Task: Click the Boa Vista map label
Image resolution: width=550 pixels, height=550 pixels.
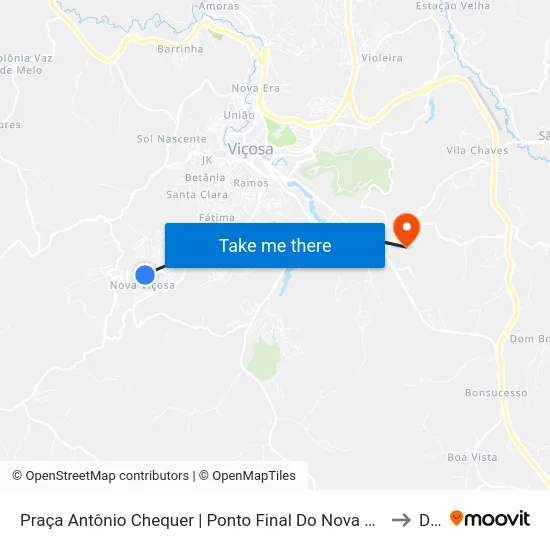Action: pos(472,457)
